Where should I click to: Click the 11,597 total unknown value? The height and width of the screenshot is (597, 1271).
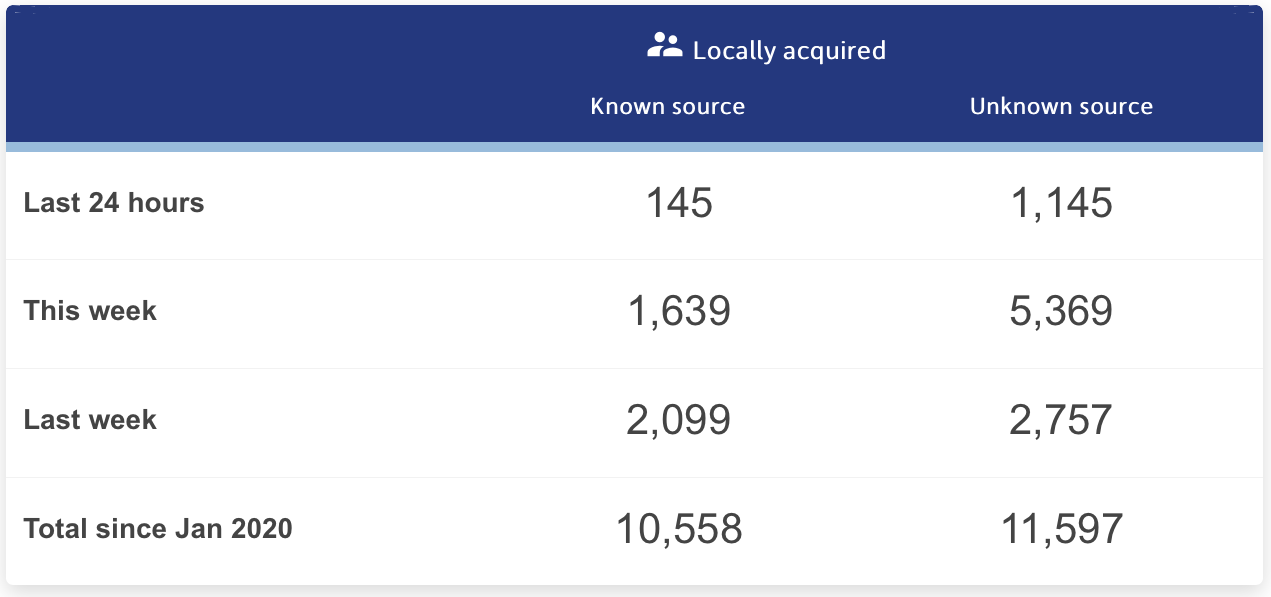(1061, 529)
